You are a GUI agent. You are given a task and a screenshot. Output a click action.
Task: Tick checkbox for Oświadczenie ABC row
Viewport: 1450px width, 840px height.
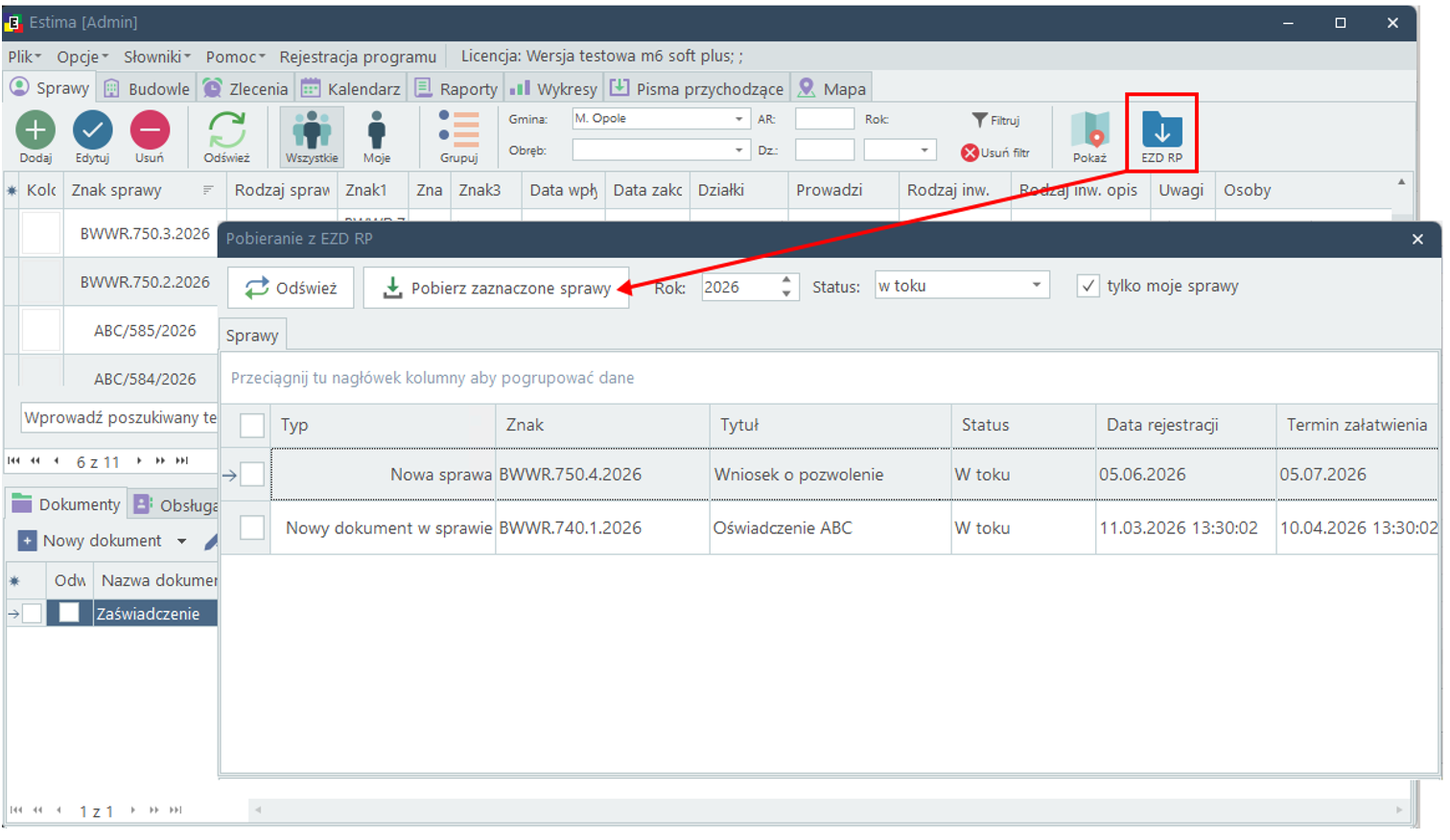click(x=252, y=527)
